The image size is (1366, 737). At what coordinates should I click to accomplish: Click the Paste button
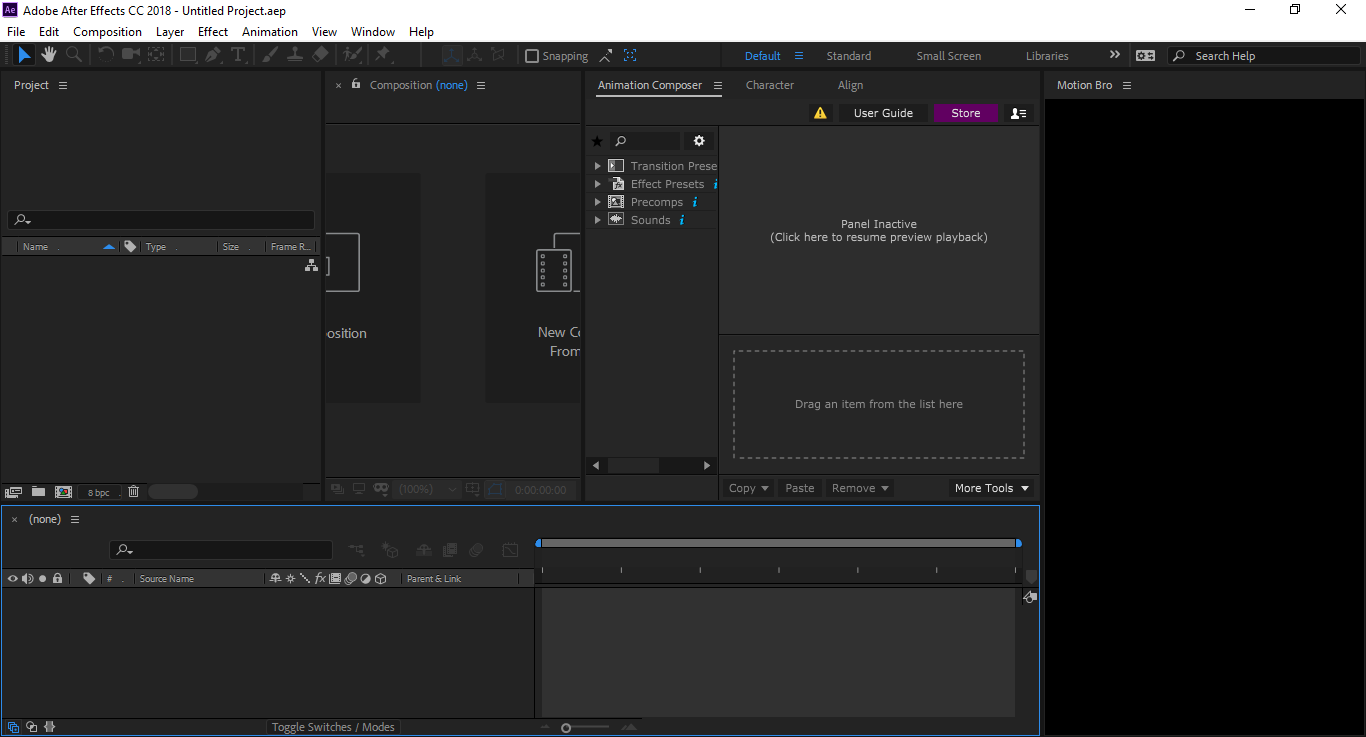800,488
